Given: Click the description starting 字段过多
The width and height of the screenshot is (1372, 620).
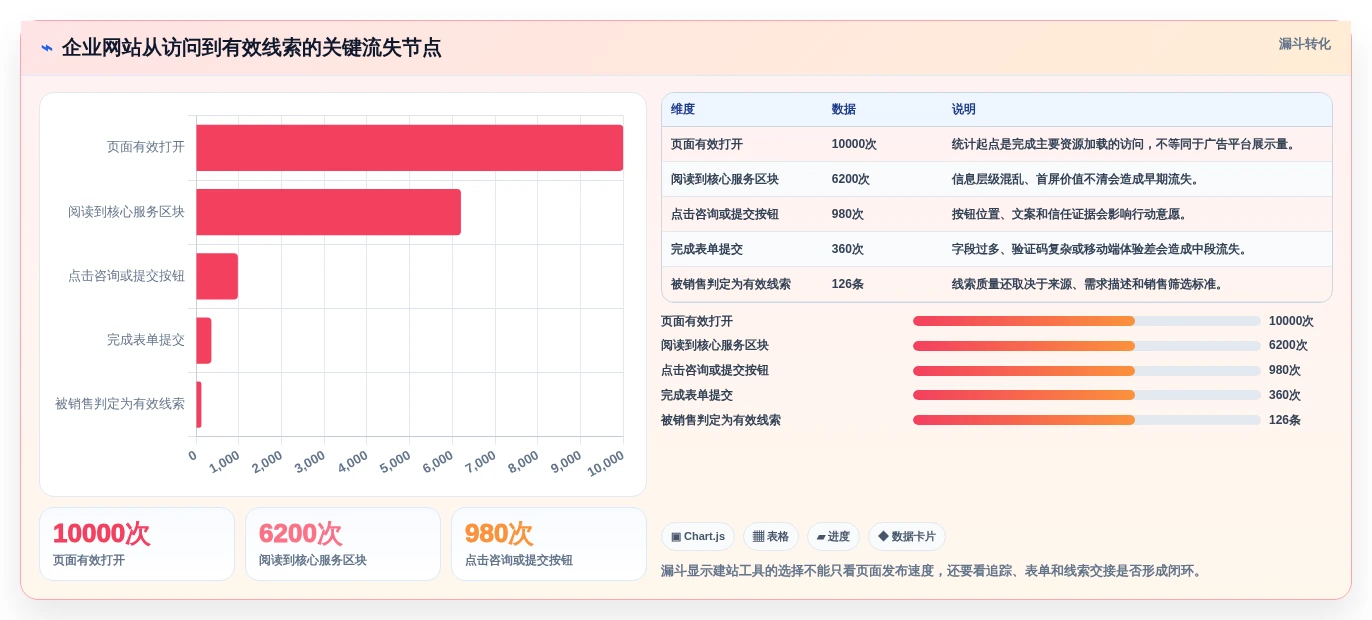Looking at the screenshot, I should 1102,249.
